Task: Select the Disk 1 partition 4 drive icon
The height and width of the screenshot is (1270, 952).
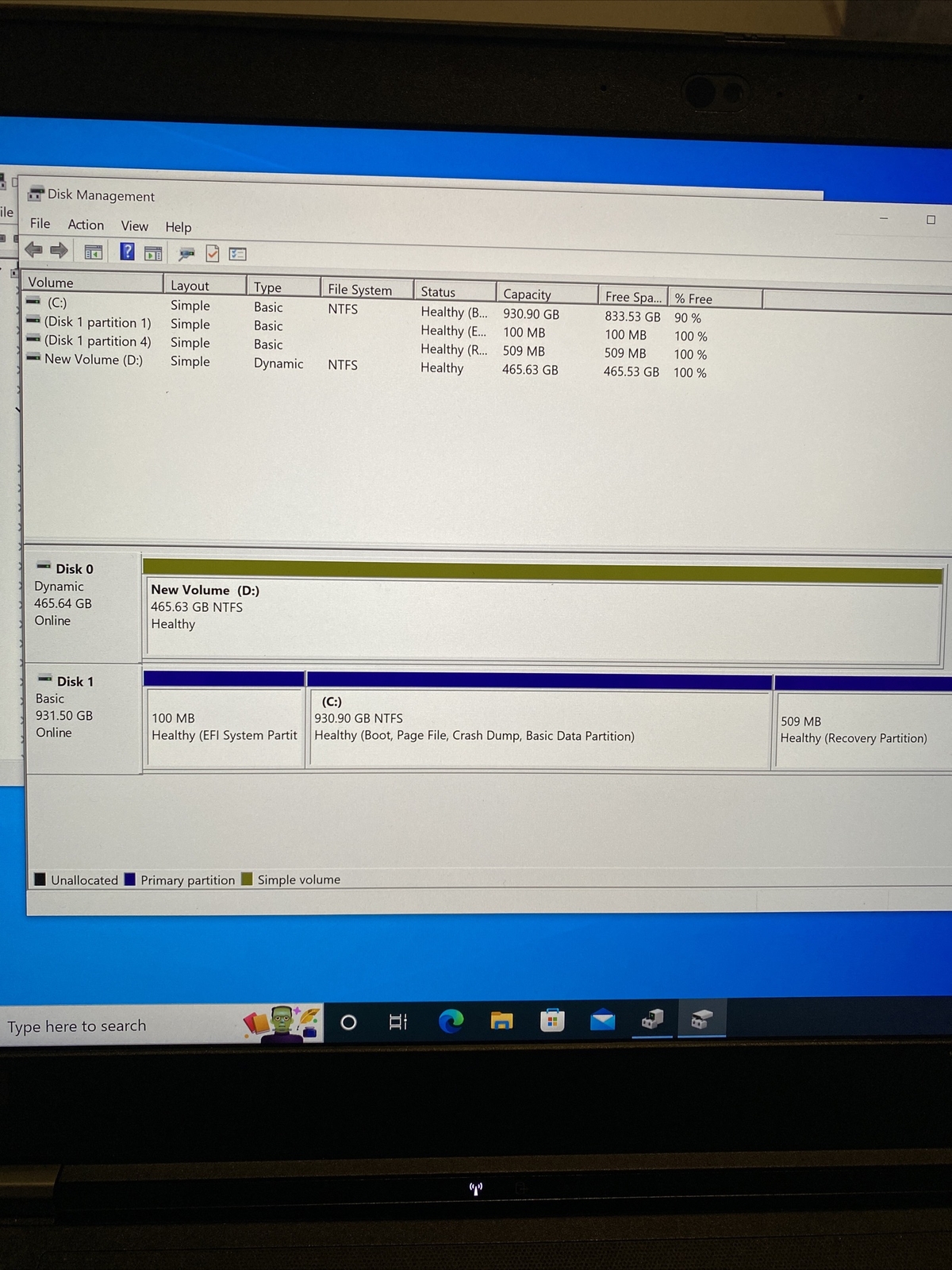Action: pyautogui.click(x=33, y=339)
